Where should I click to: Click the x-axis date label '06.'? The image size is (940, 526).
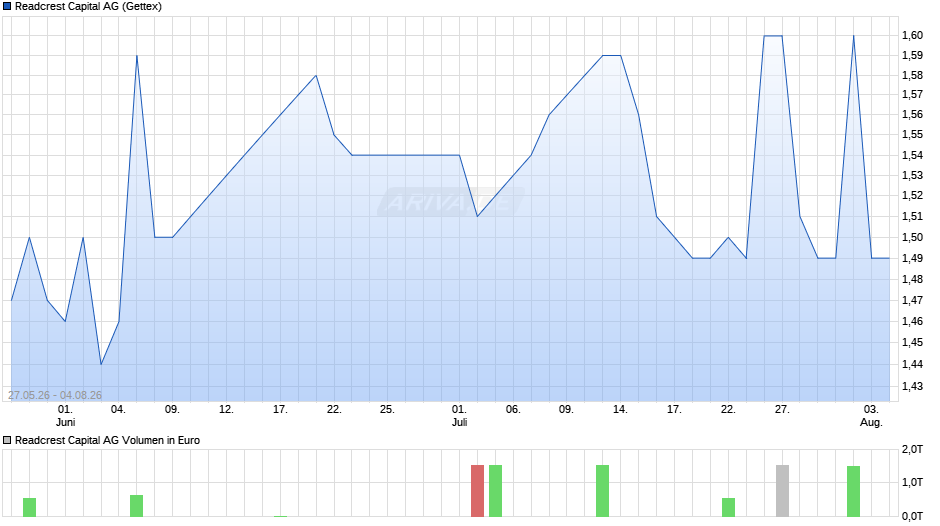click(x=513, y=409)
